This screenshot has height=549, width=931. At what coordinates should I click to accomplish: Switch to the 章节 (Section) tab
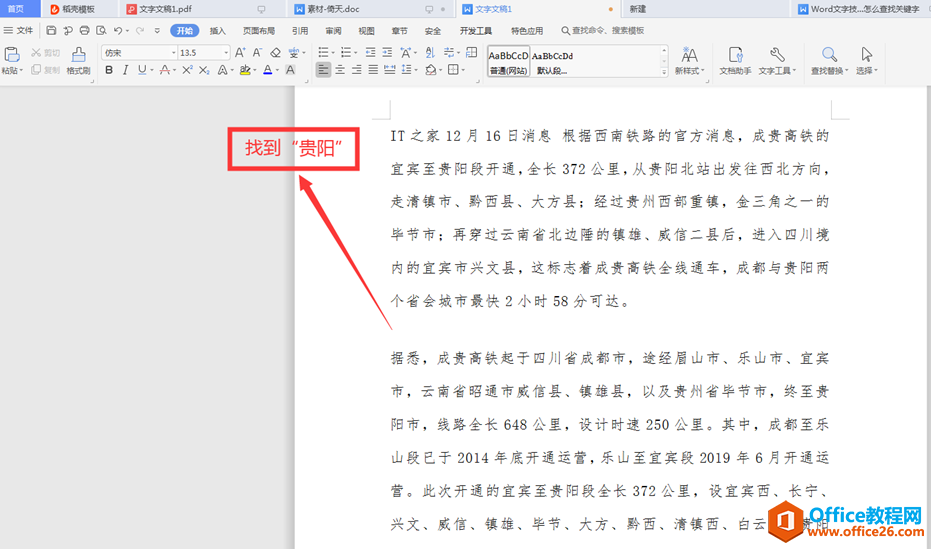coord(400,30)
